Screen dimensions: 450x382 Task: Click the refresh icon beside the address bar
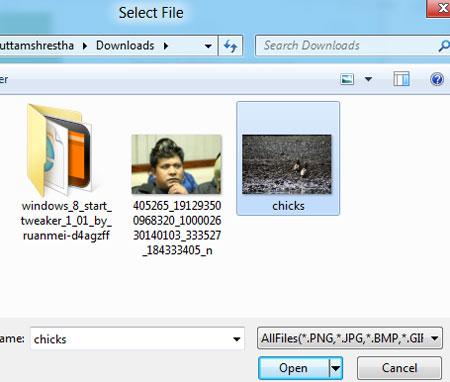pyautogui.click(x=230, y=46)
